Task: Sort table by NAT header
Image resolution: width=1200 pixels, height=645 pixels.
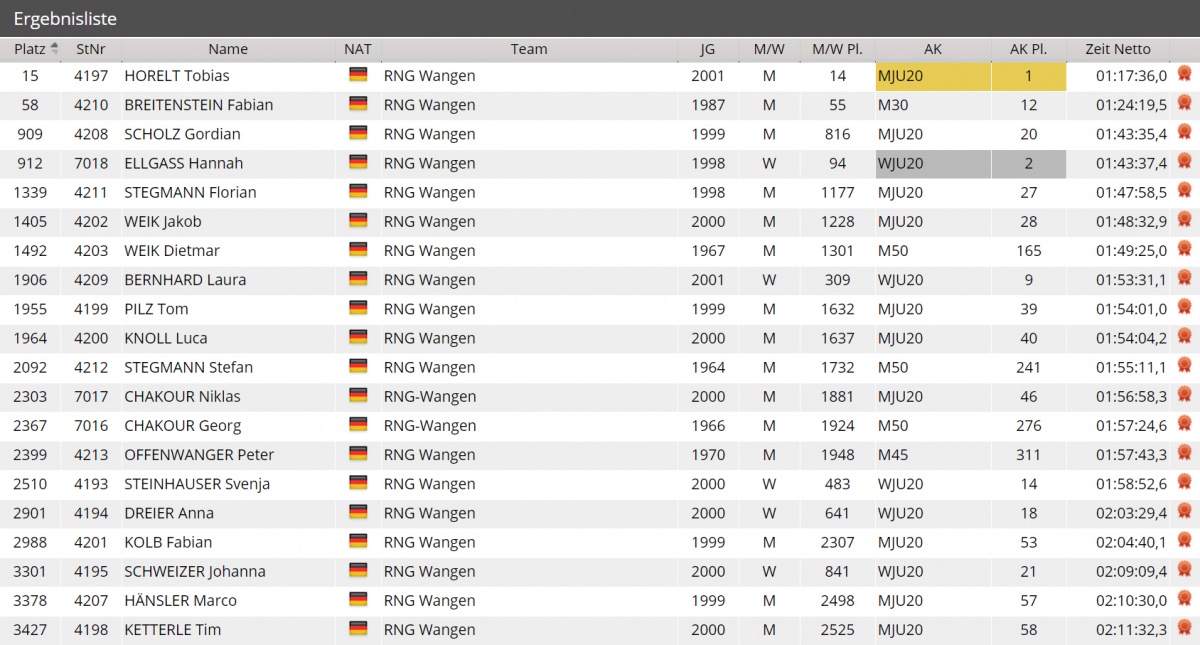Action: tap(358, 49)
